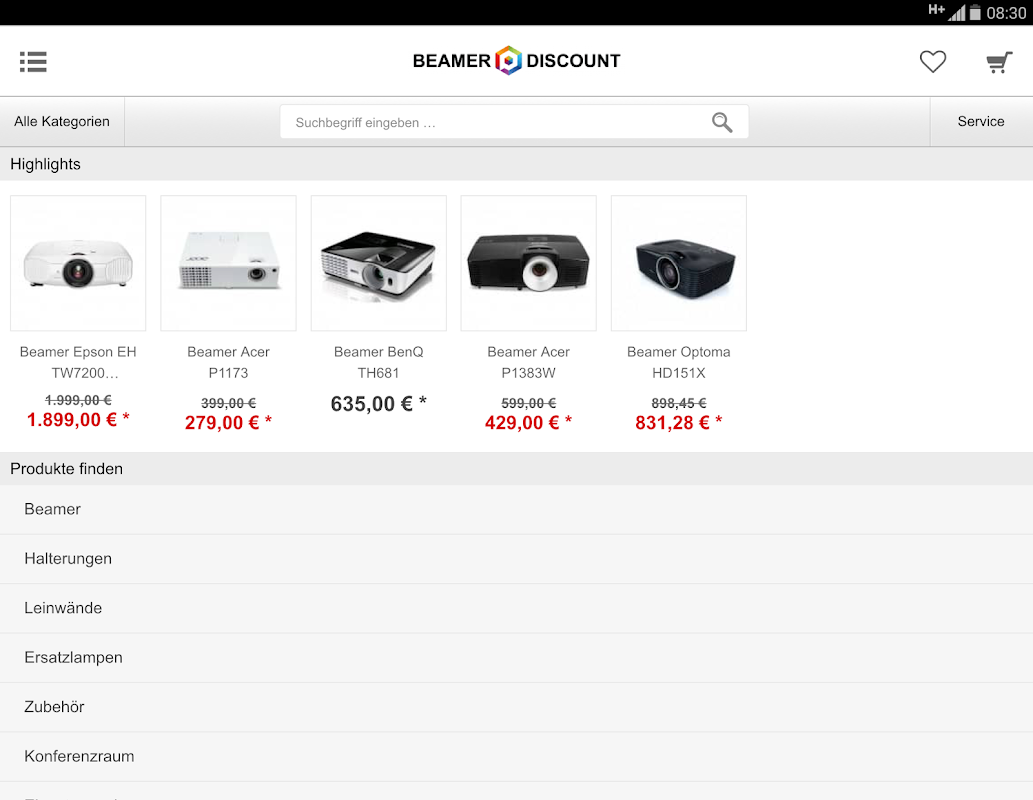Open the shopping cart icon

(999, 62)
